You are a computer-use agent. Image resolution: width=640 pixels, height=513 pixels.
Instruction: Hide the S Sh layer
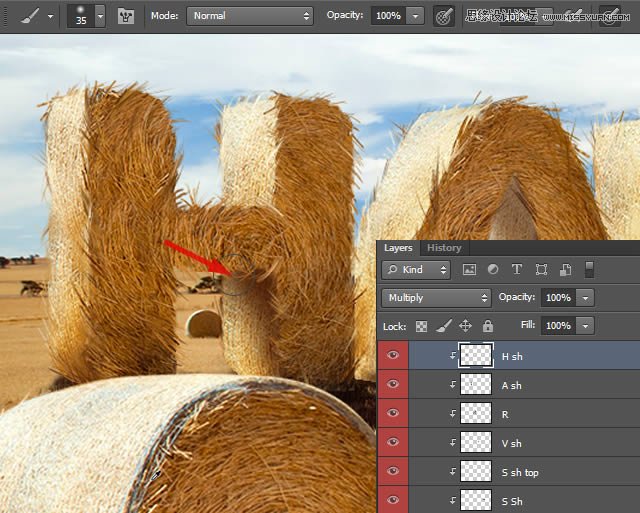tap(393, 500)
